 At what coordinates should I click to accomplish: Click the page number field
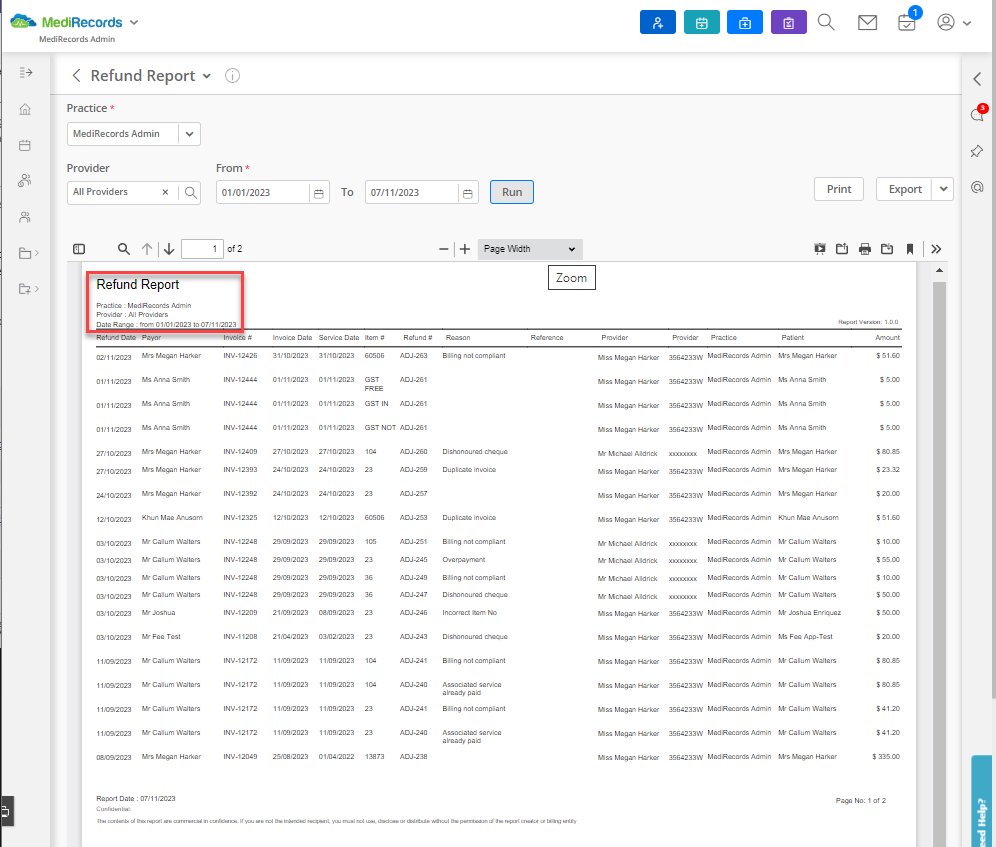point(202,249)
